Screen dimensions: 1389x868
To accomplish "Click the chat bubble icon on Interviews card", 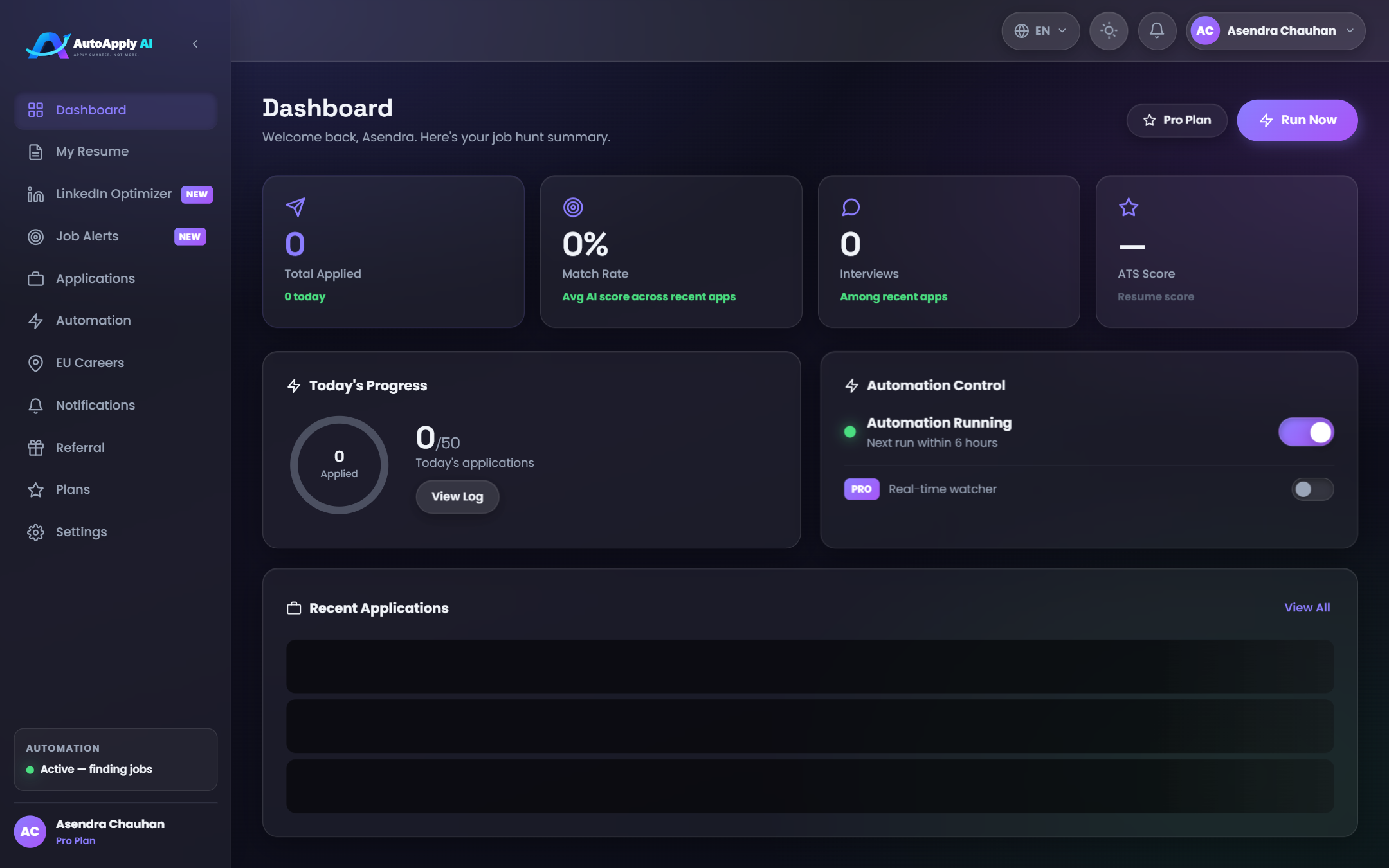I will 851,207.
